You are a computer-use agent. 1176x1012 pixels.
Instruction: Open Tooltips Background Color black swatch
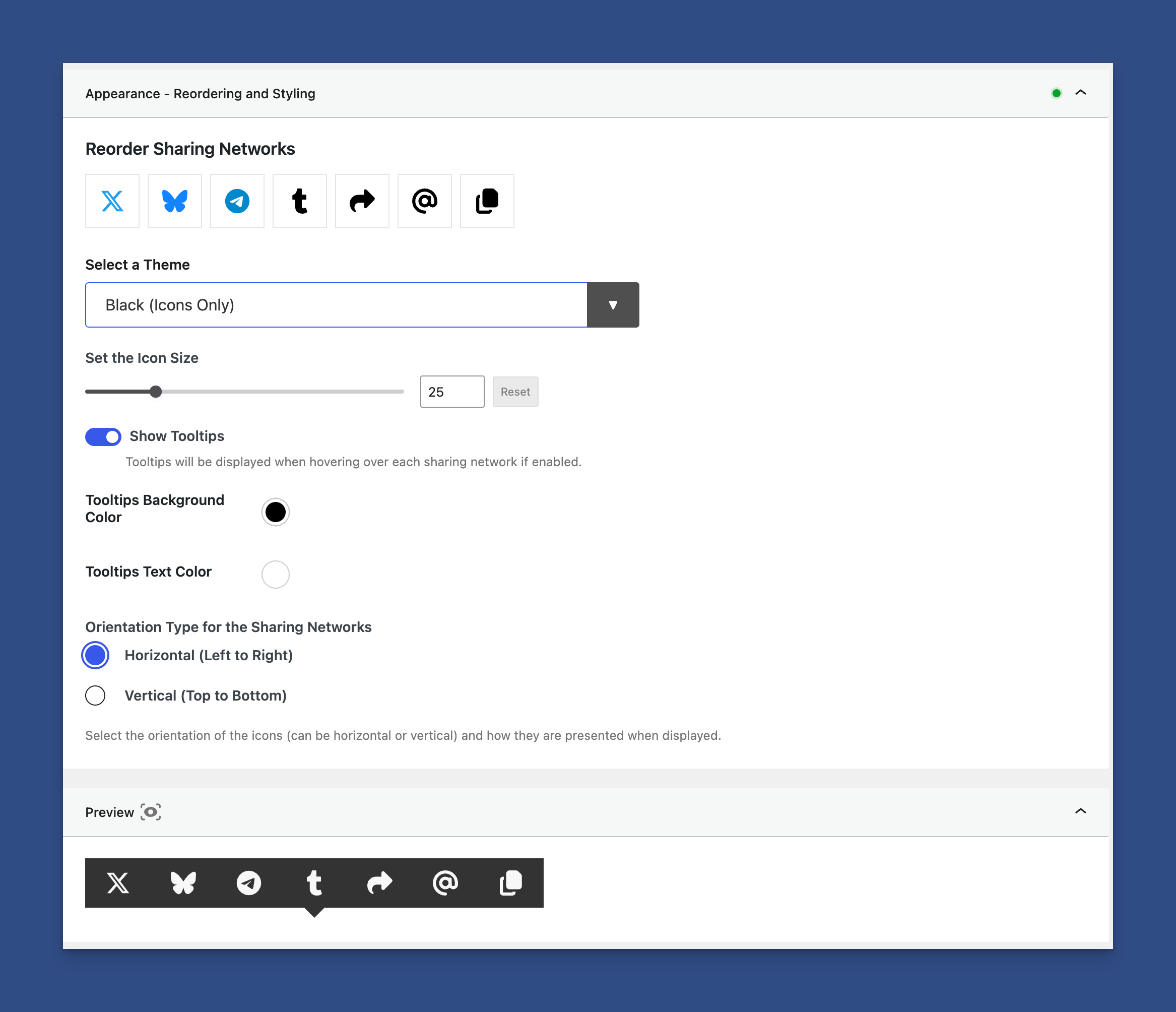click(x=275, y=512)
